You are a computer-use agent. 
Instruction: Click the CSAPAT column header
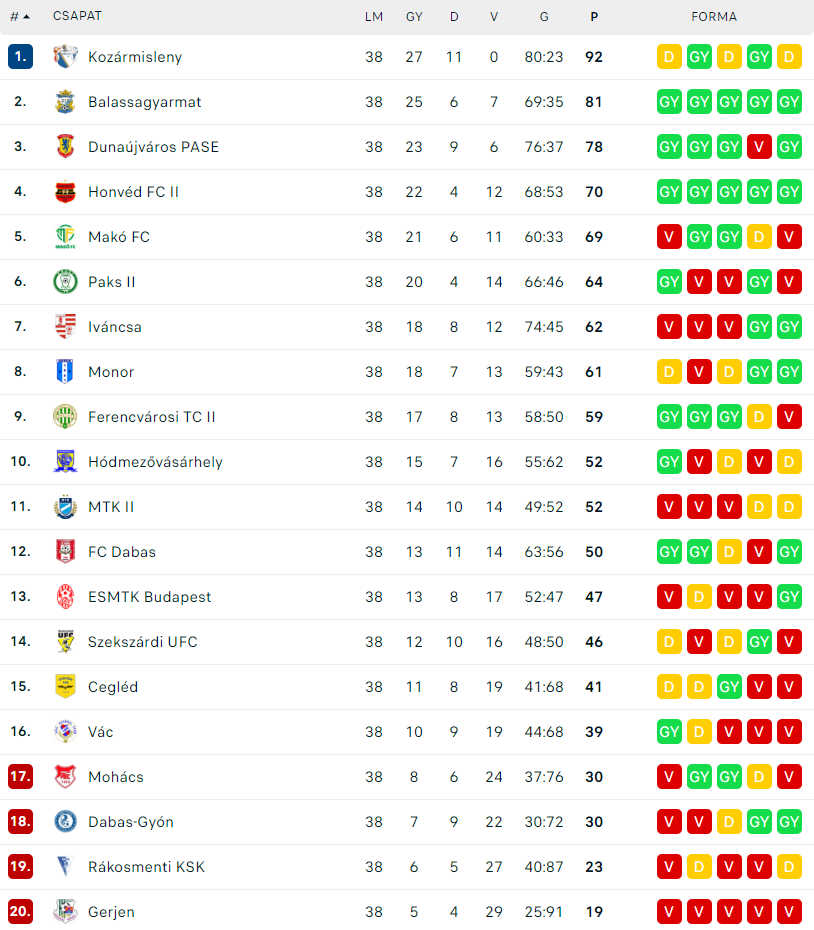tap(77, 16)
